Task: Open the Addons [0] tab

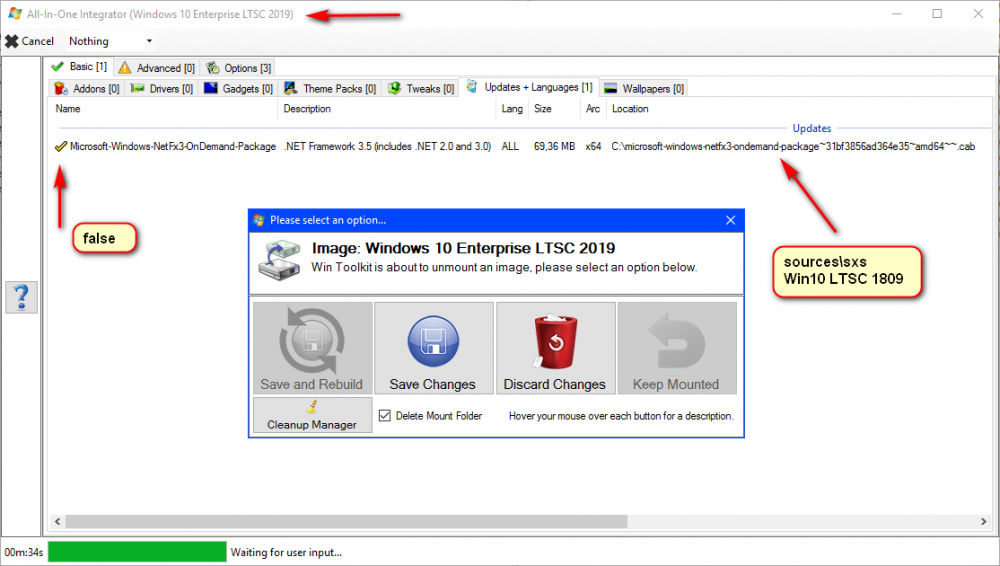Action: [86, 89]
